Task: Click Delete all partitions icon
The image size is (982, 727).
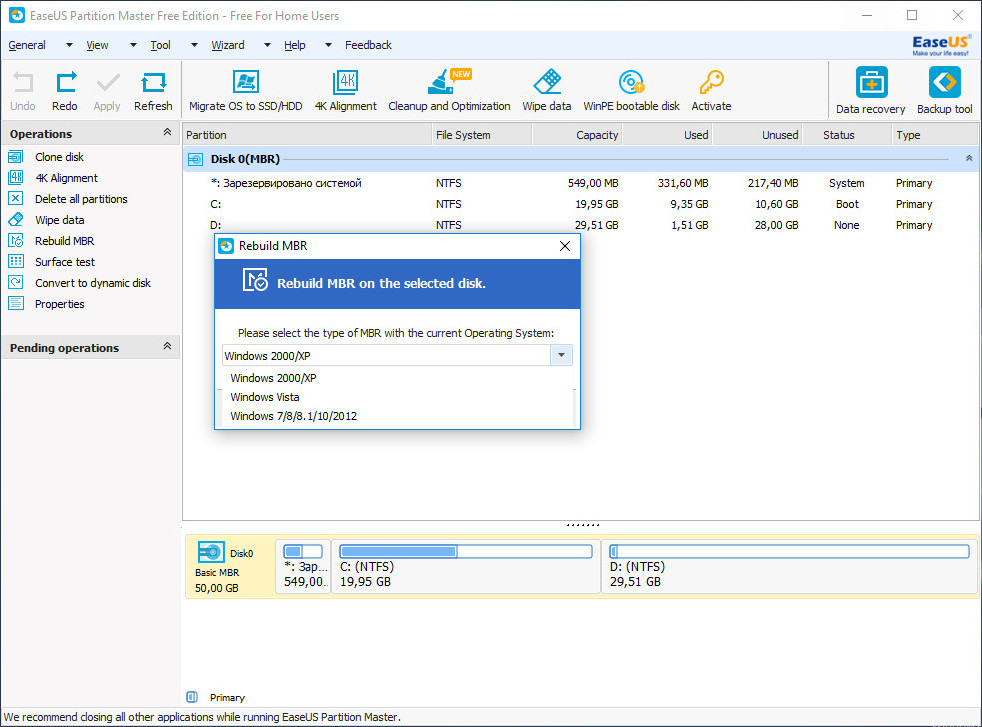Action: click(16, 199)
